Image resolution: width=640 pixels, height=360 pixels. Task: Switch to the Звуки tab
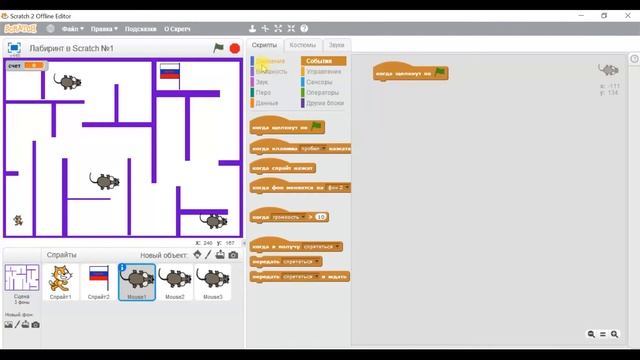click(337, 45)
